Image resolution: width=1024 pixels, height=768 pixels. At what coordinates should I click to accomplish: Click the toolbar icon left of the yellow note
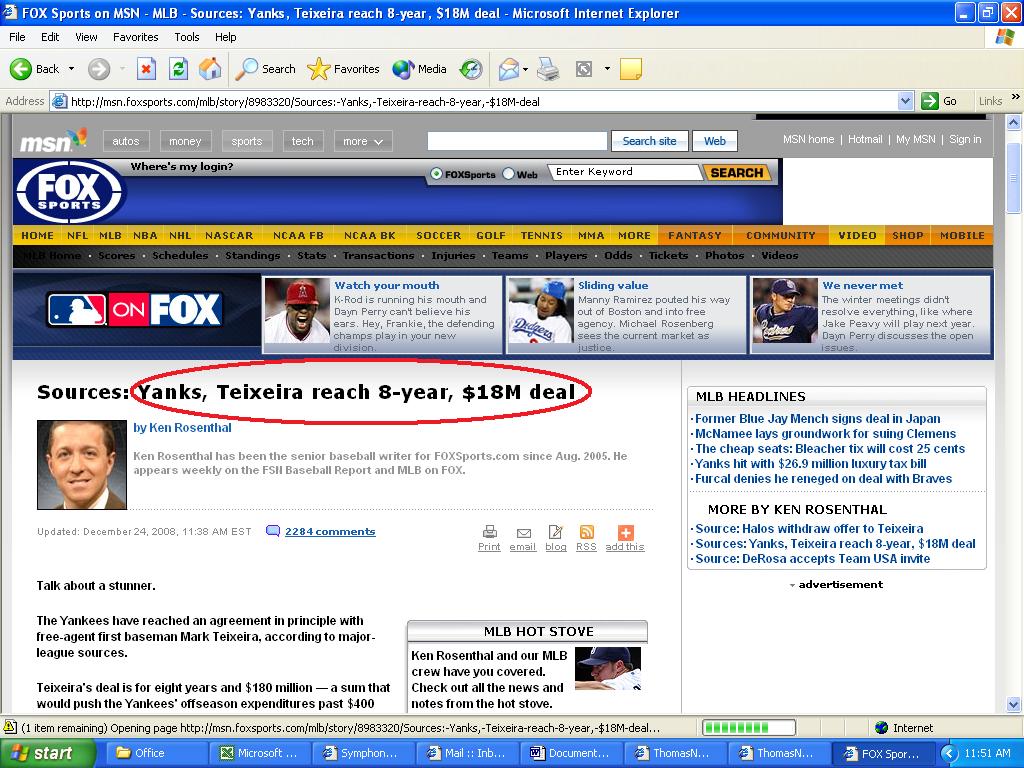coord(584,69)
